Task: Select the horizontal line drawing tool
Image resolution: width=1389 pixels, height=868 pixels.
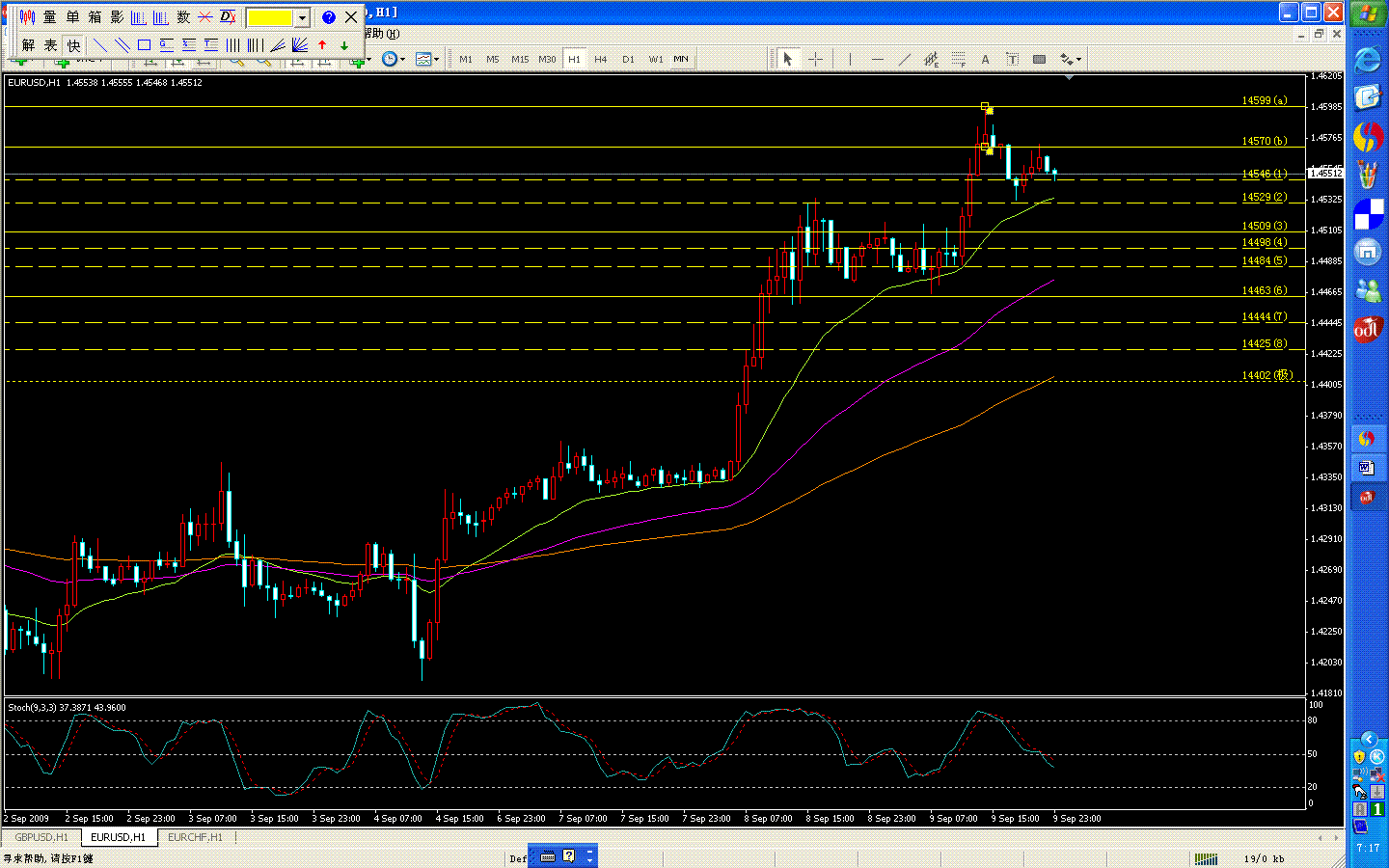Action: [877, 60]
